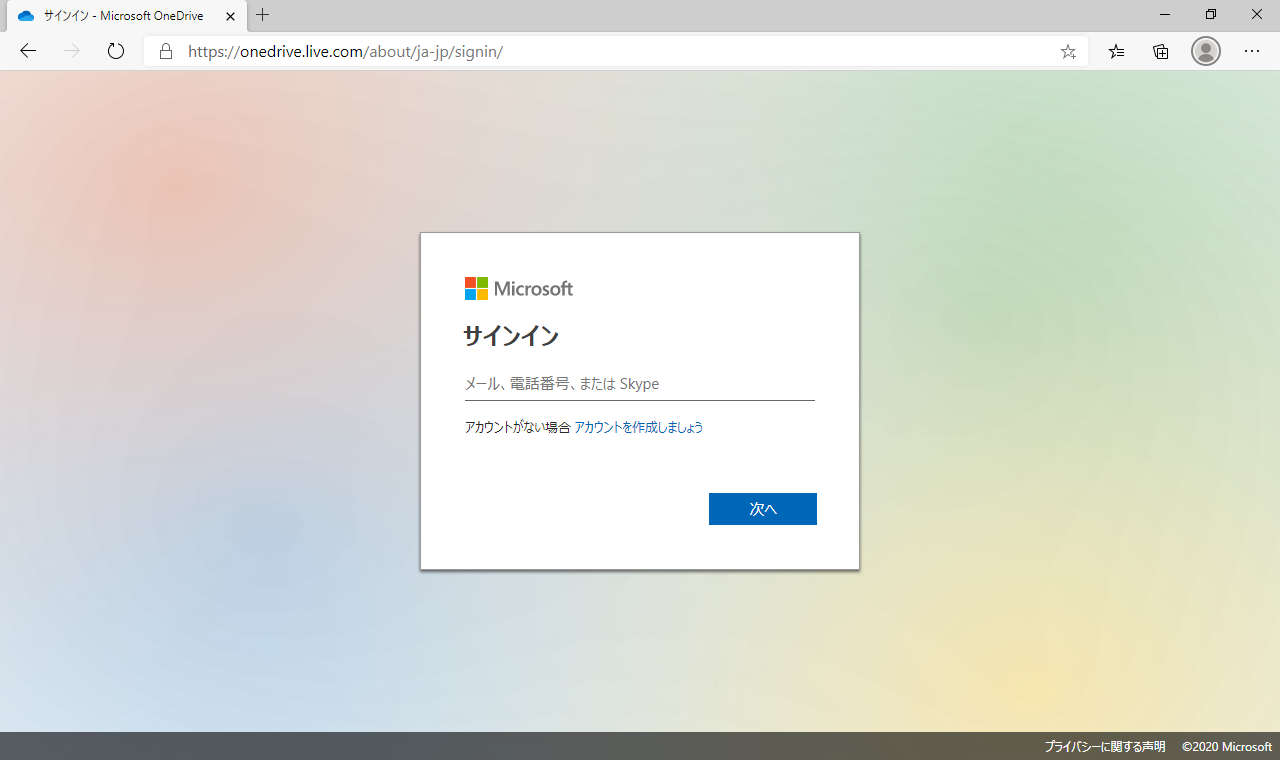The height and width of the screenshot is (760, 1280).
Task: Click the OneDrive cloud icon on the tab
Action: 26,16
